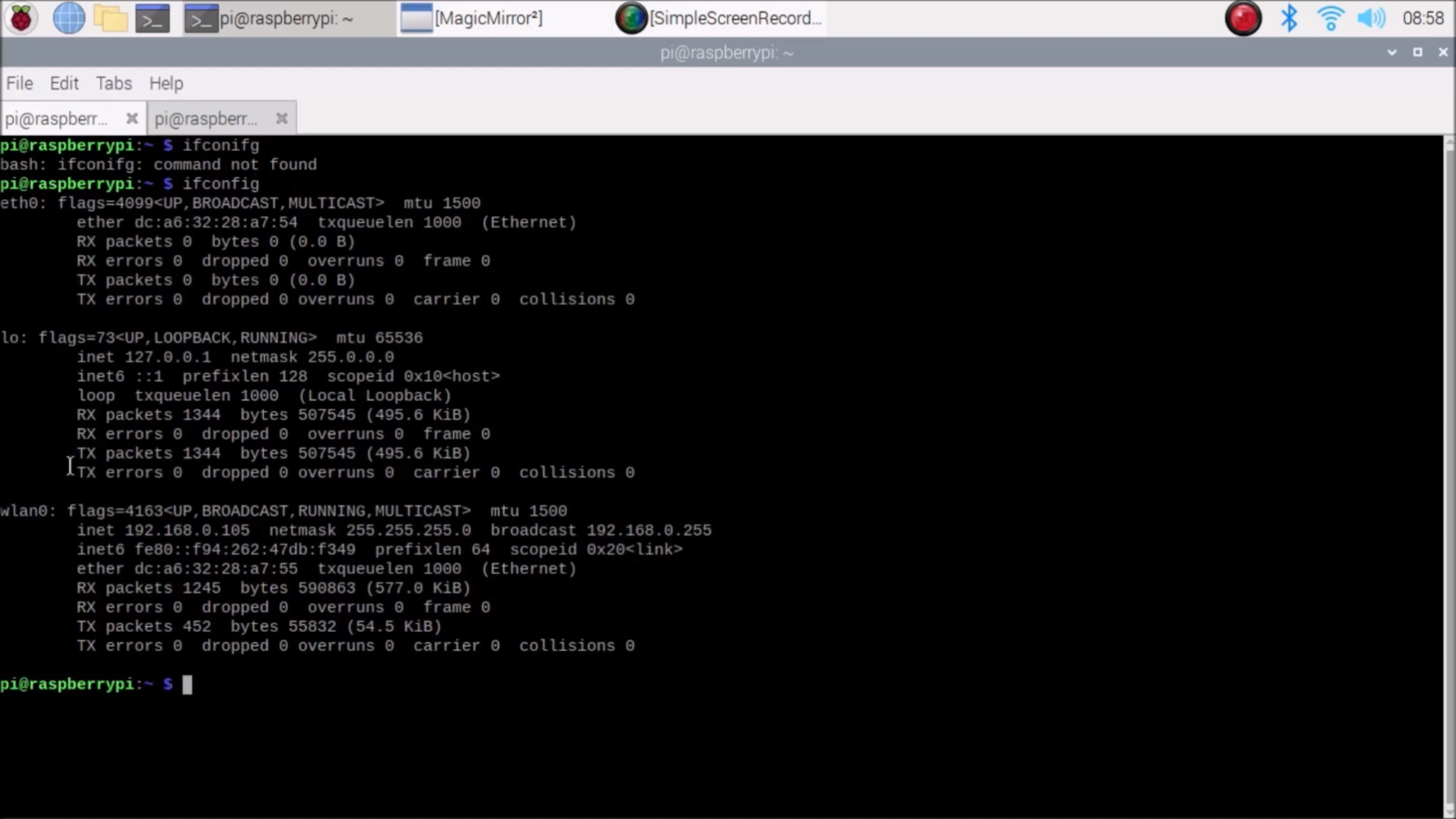Toggle WiFi connection from the tray
Screen dimensions: 1456x819
1330,17
